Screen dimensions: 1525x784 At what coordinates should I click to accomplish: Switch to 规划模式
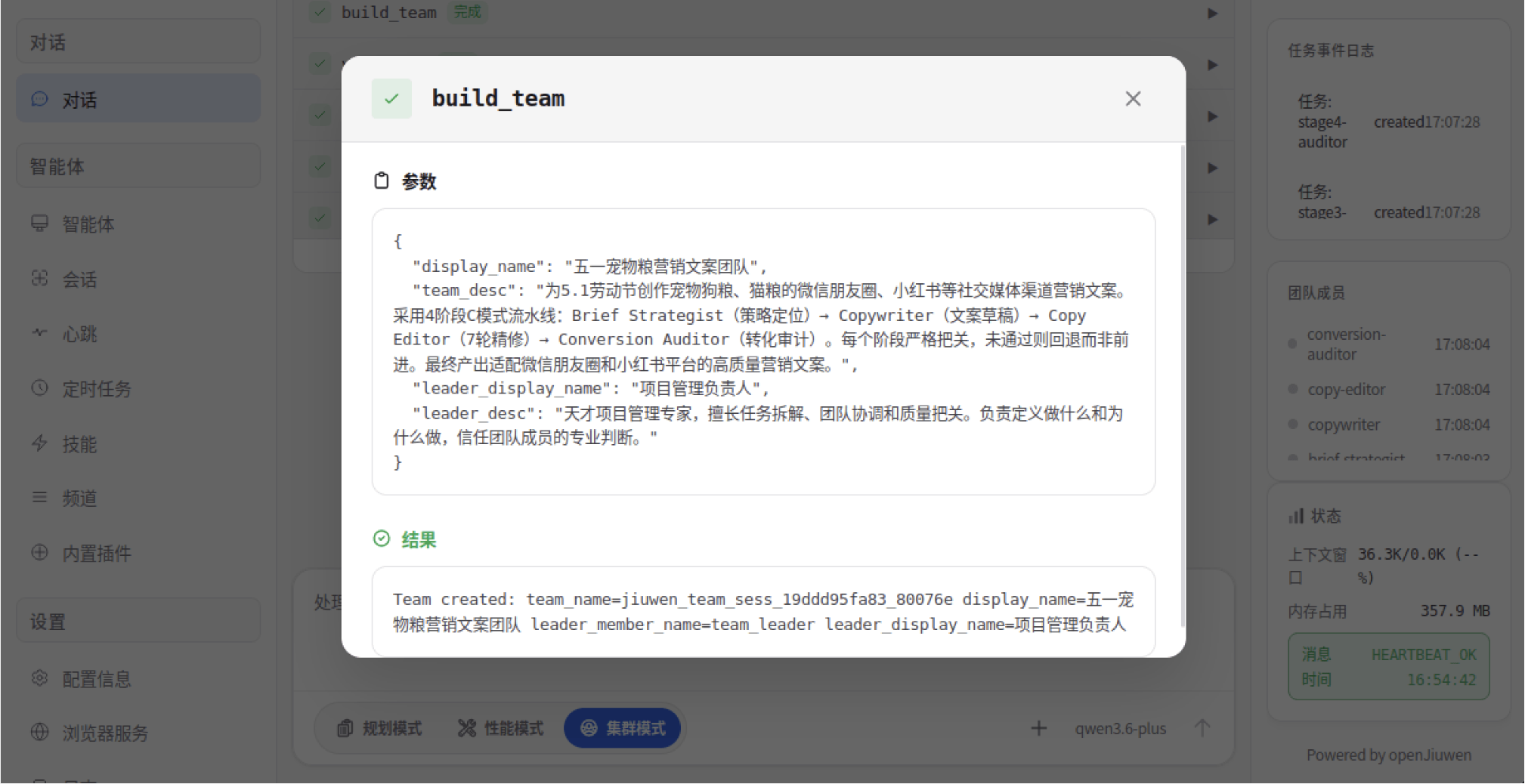click(x=379, y=728)
